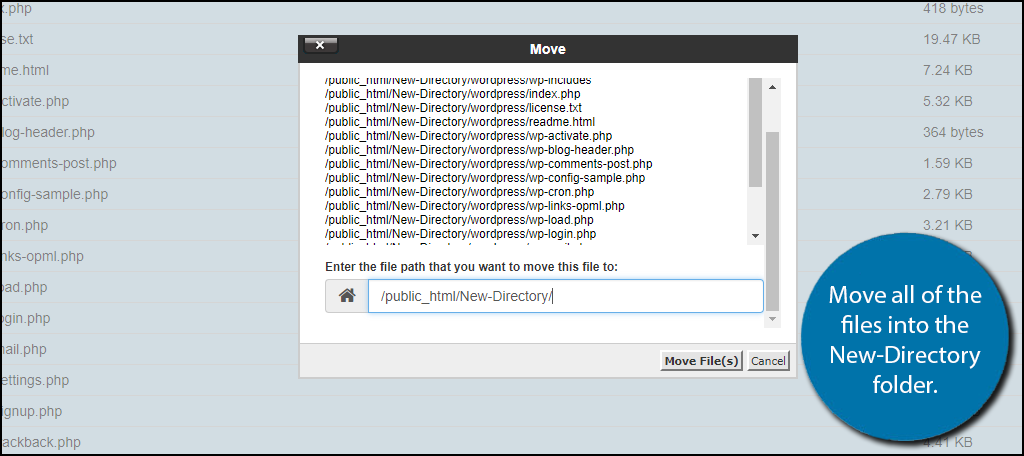Viewport: 1024px width, 456px height.
Task: Click the 1.59 KB size cell
Action: point(948,163)
